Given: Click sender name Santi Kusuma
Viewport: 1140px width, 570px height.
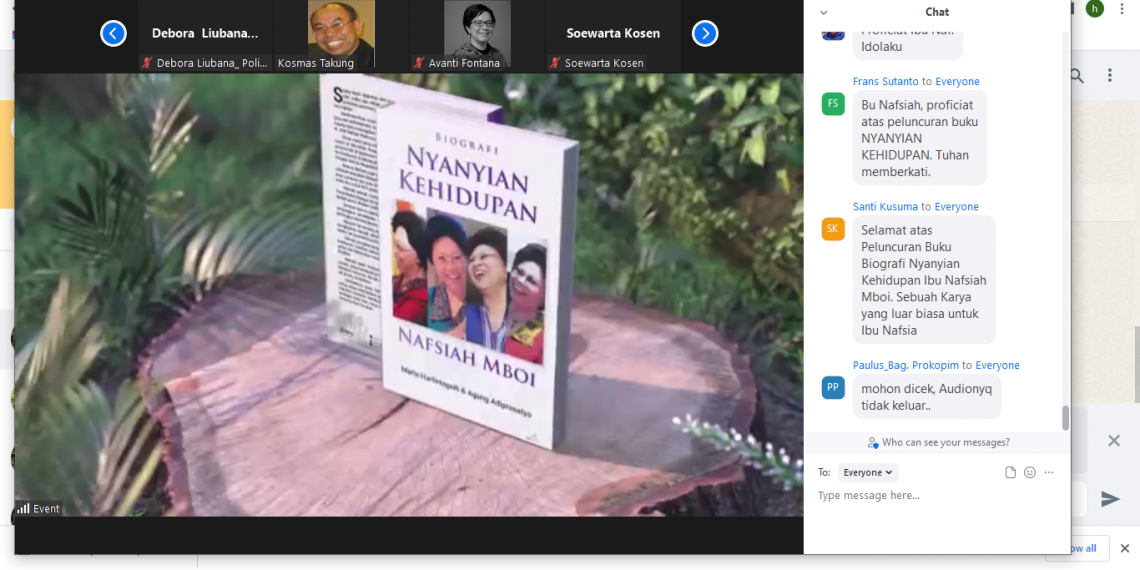Looking at the screenshot, I should point(886,206).
